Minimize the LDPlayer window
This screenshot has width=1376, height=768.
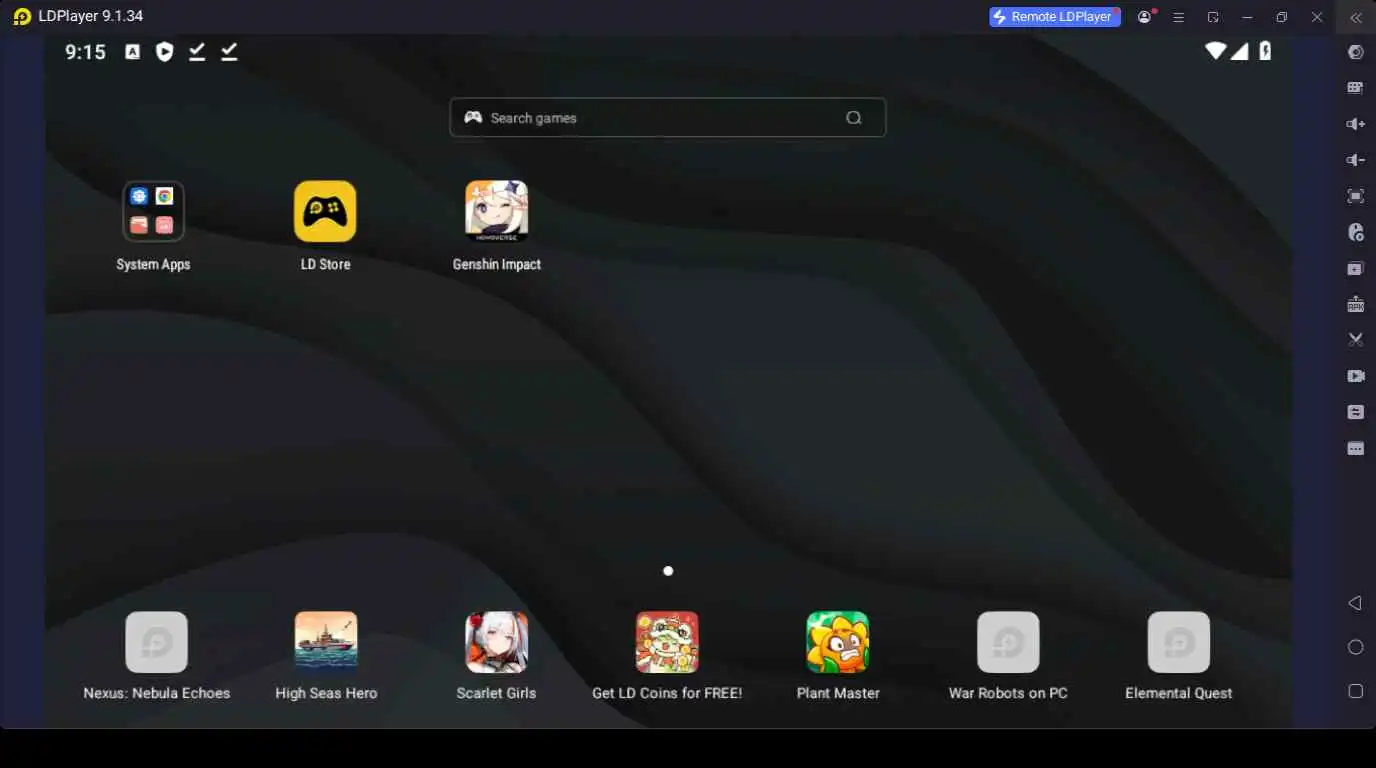pos(1247,17)
